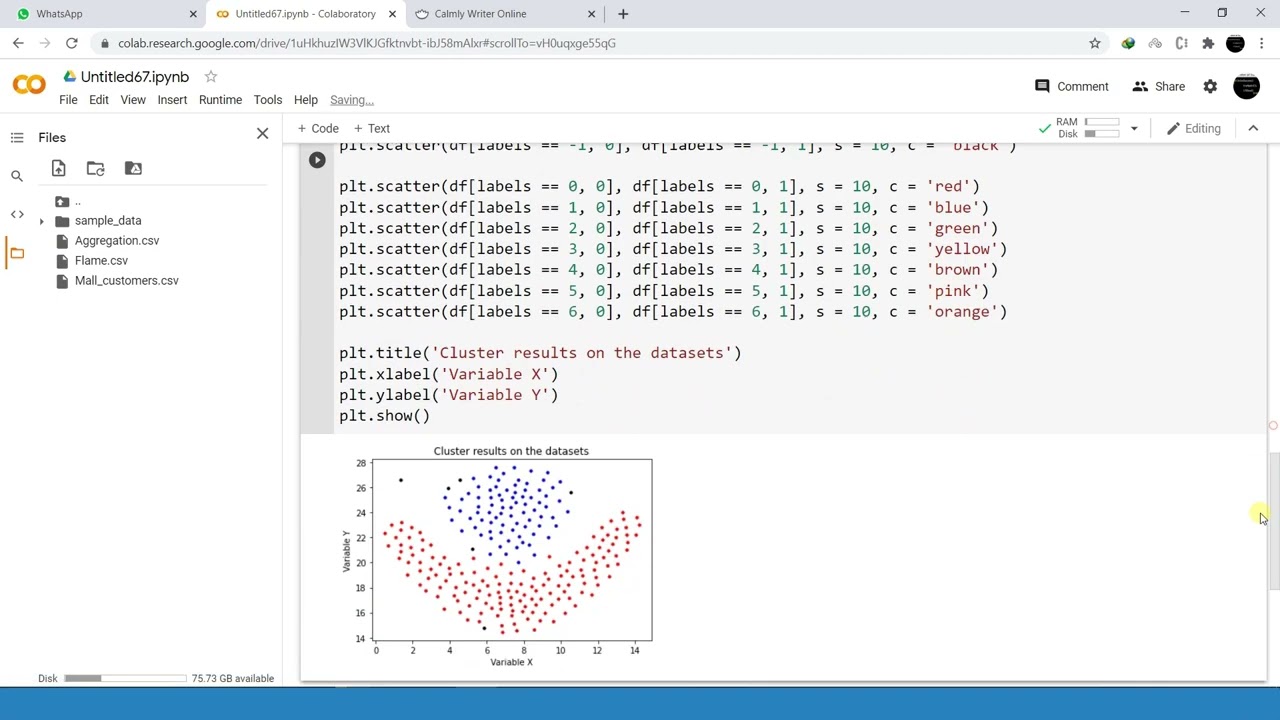Select the Files folder sidebar icon

17,253
